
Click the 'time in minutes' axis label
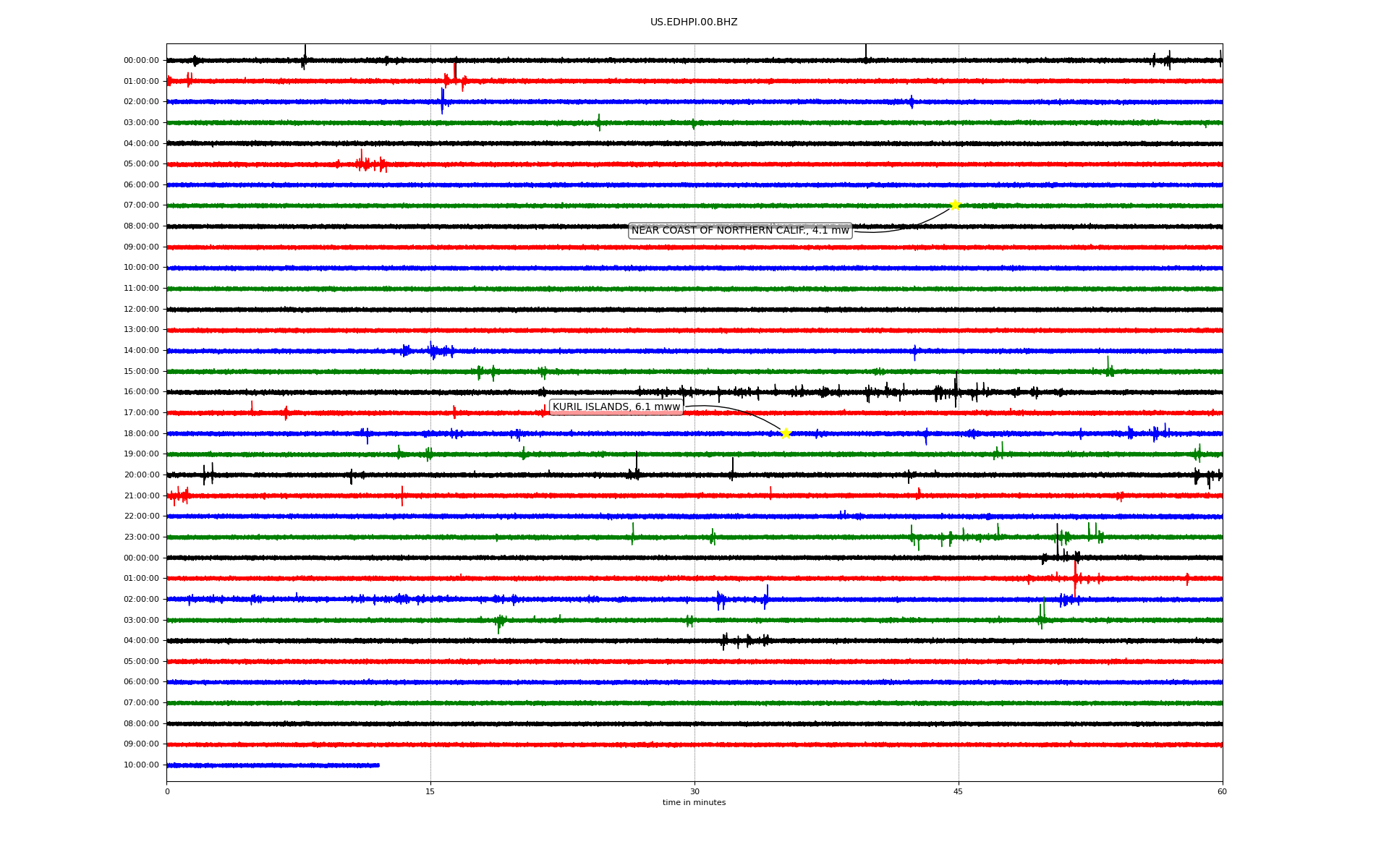(x=694, y=803)
